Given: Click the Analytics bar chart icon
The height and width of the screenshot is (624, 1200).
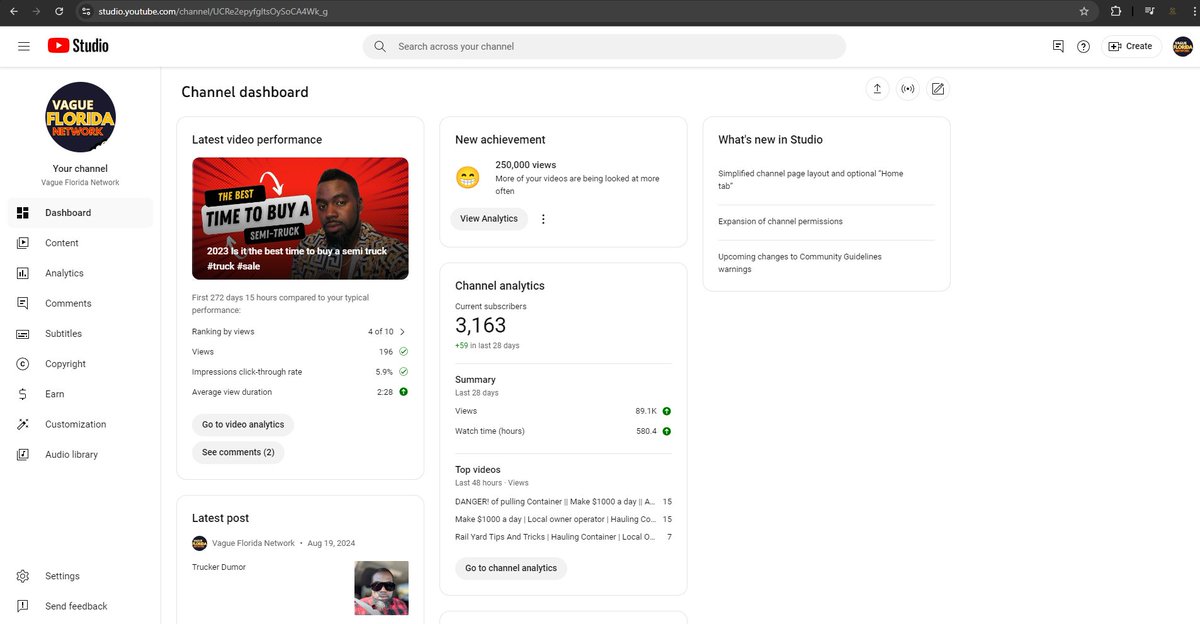Looking at the screenshot, I should click(x=23, y=273).
